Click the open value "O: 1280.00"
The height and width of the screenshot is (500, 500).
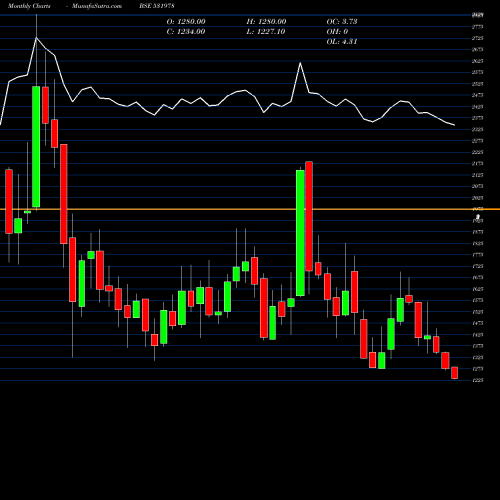[x=186, y=22]
